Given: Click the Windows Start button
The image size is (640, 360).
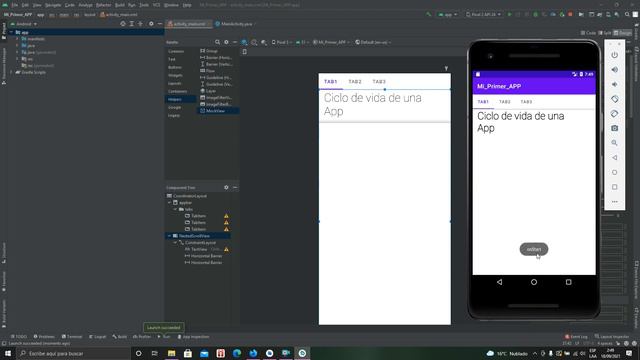Looking at the screenshot, I should click(8, 353).
